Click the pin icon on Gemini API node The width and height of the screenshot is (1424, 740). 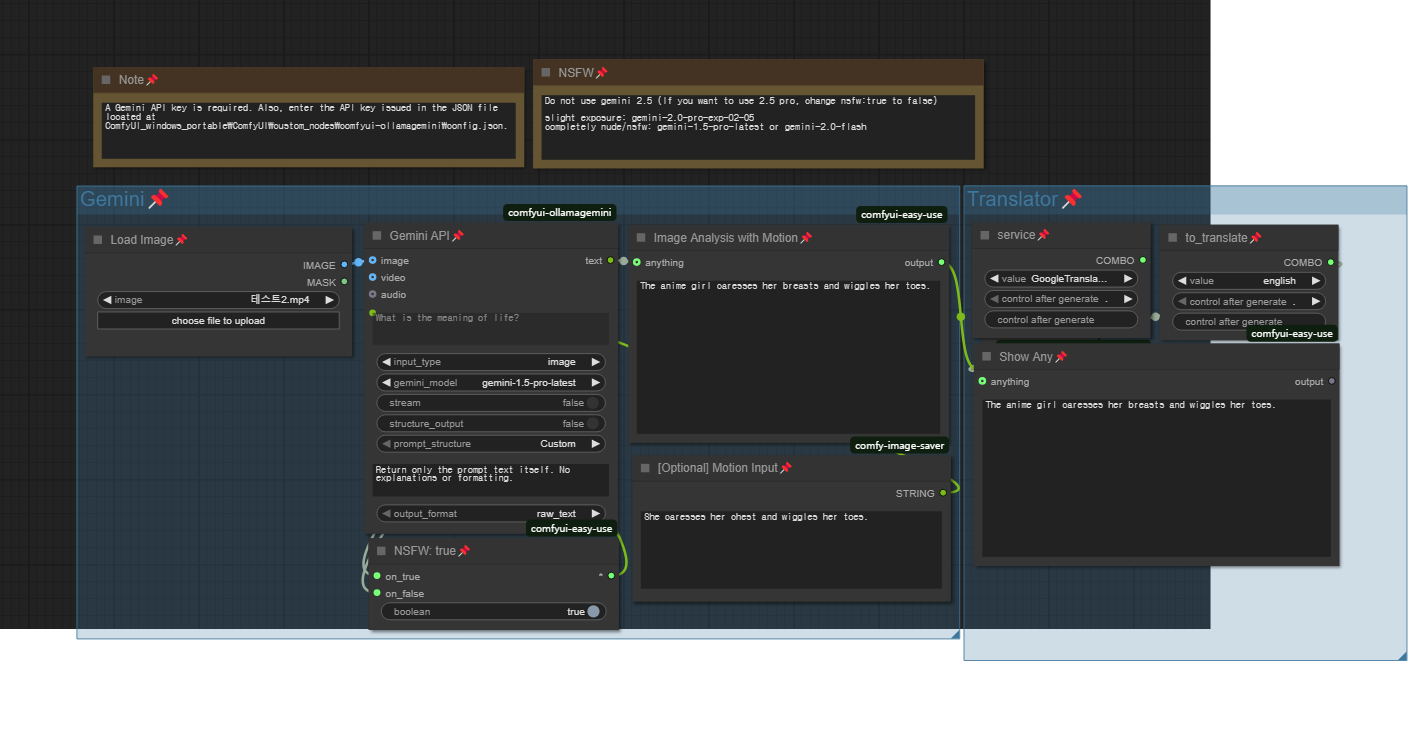point(458,236)
